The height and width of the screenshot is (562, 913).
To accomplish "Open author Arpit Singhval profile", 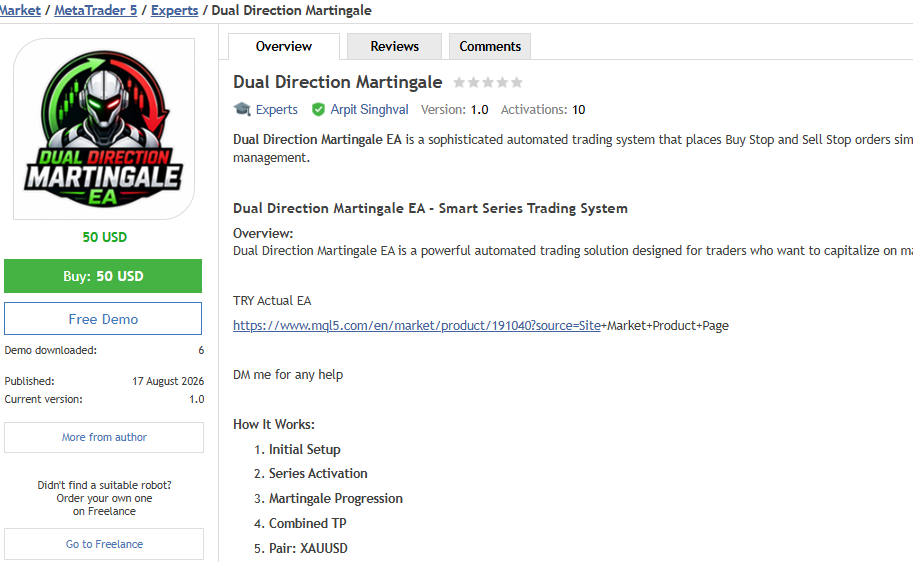I will pyautogui.click(x=369, y=109).
